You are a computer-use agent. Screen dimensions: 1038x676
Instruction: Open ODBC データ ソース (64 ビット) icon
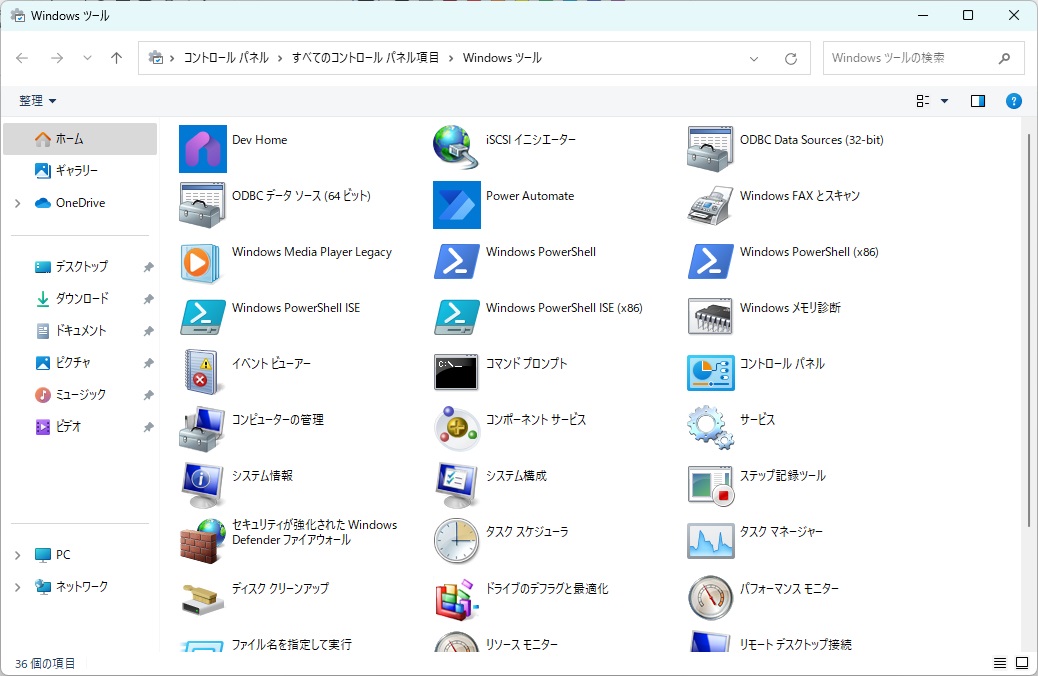[x=203, y=205]
